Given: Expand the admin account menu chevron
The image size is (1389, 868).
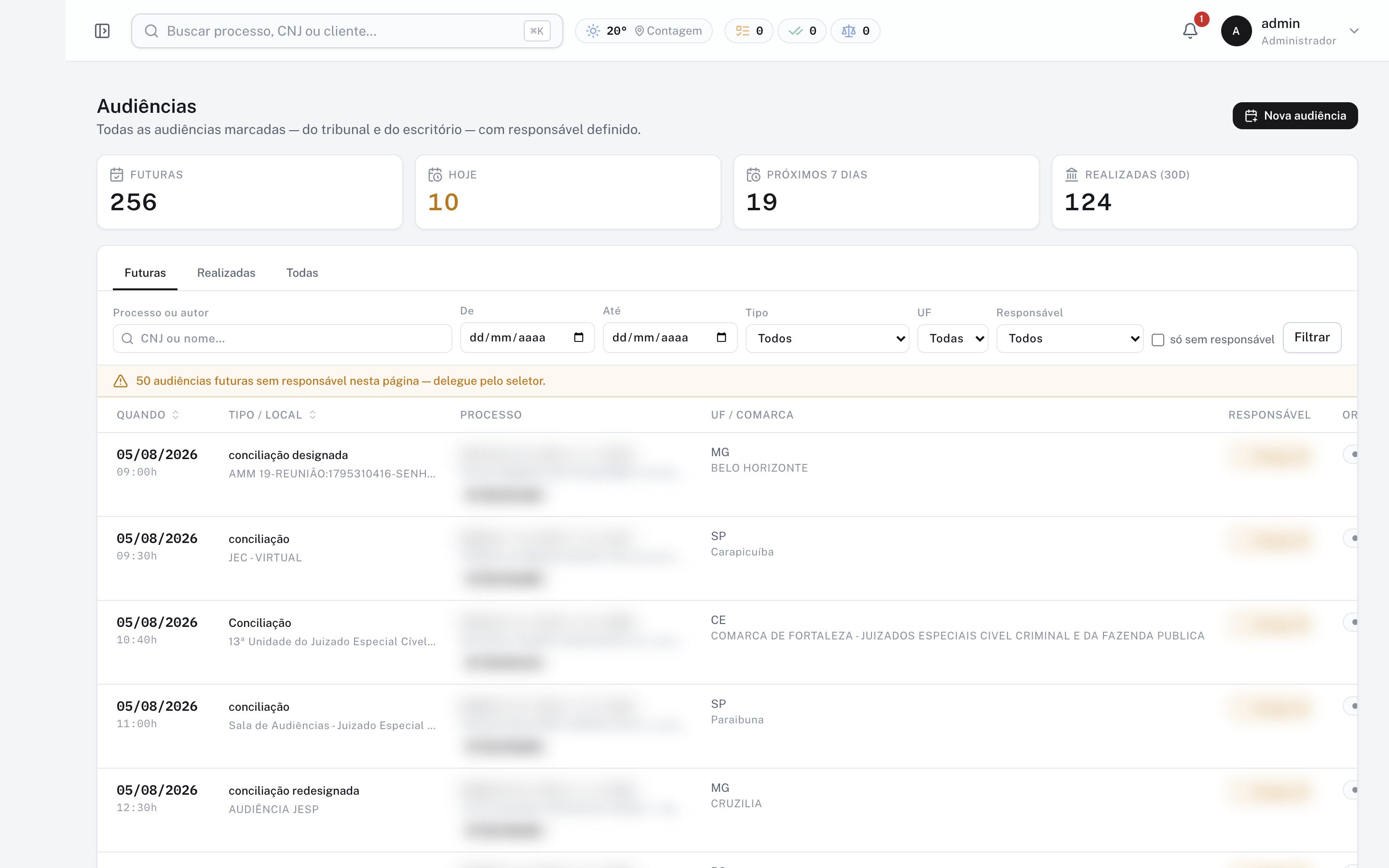Looking at the screenshot, I should [x=1355, y=31].
